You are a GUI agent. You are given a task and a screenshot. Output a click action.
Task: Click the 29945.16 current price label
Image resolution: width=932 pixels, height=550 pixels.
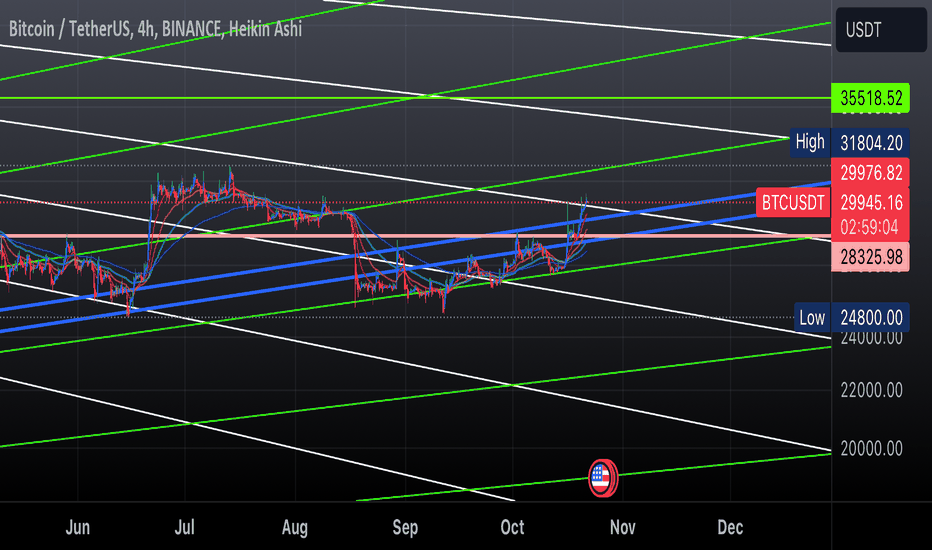(x=870, y=203)
